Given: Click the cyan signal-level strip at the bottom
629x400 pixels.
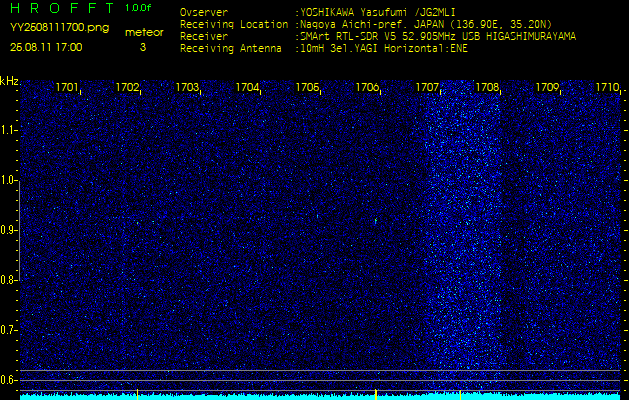Looking at the screenshot, I should [x=320, y=396].
